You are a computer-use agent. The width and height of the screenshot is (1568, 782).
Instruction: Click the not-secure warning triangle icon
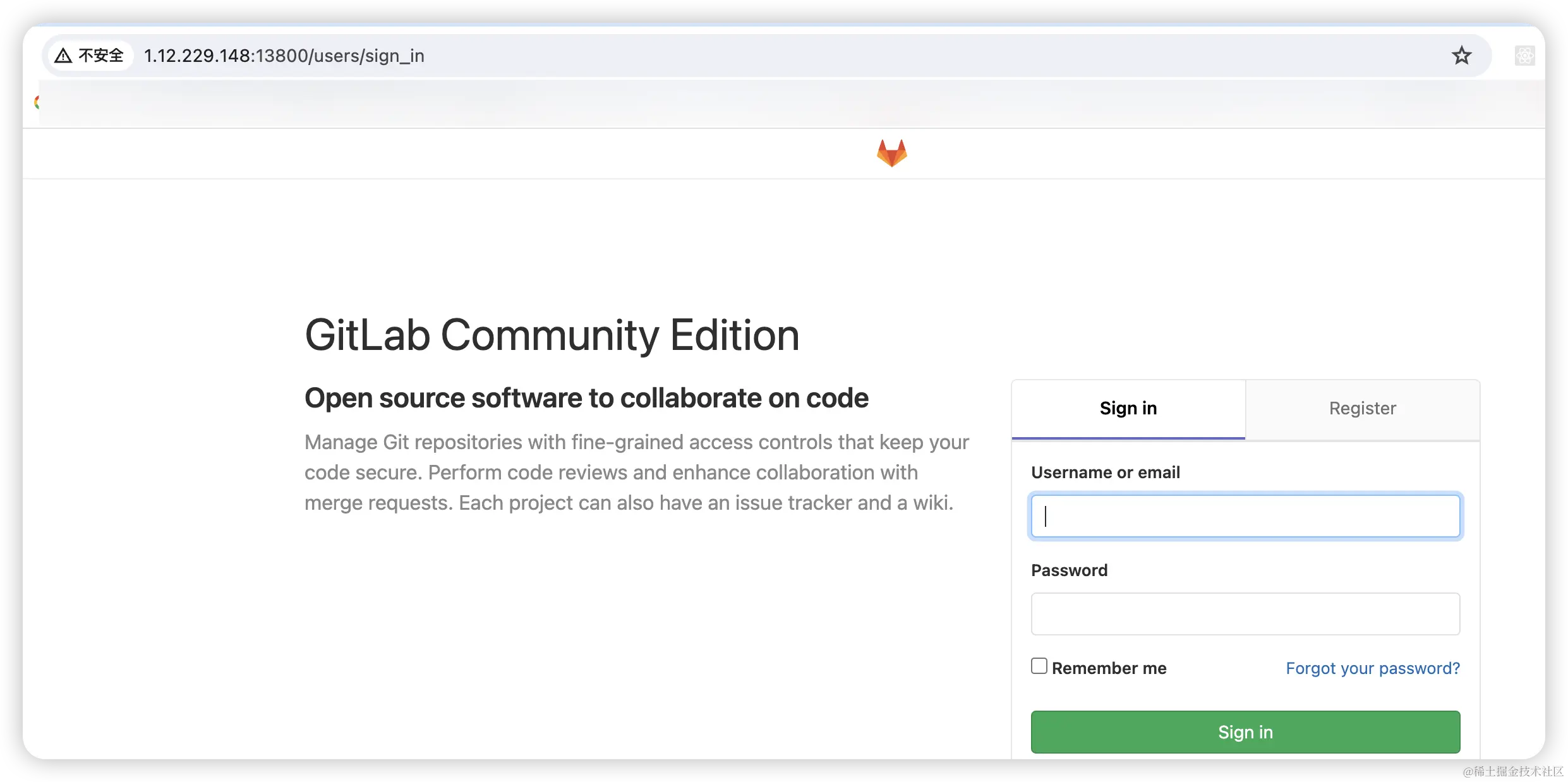63,56
